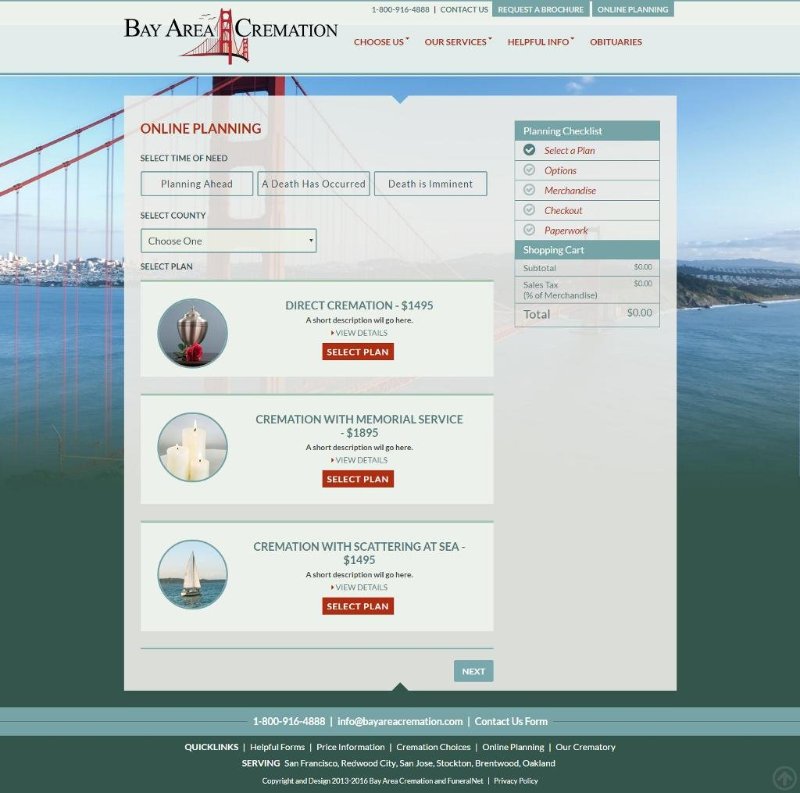Click the check icon beside Options
The width and height of the screenshot is (800, 793).
529,170
